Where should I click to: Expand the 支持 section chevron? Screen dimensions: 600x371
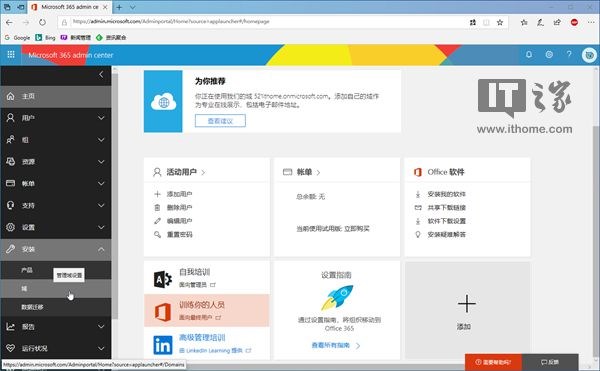coord(101,205)
